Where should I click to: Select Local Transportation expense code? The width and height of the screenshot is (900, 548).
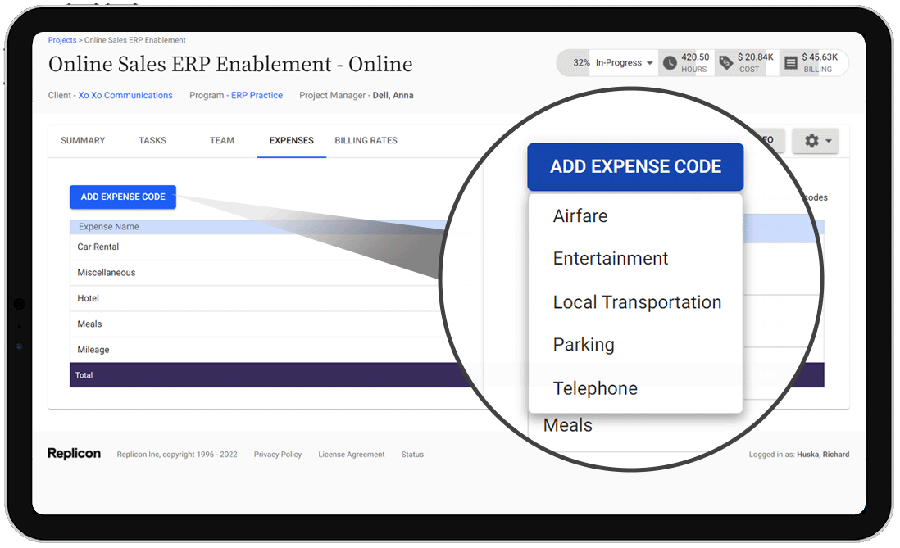pos(635,302)
